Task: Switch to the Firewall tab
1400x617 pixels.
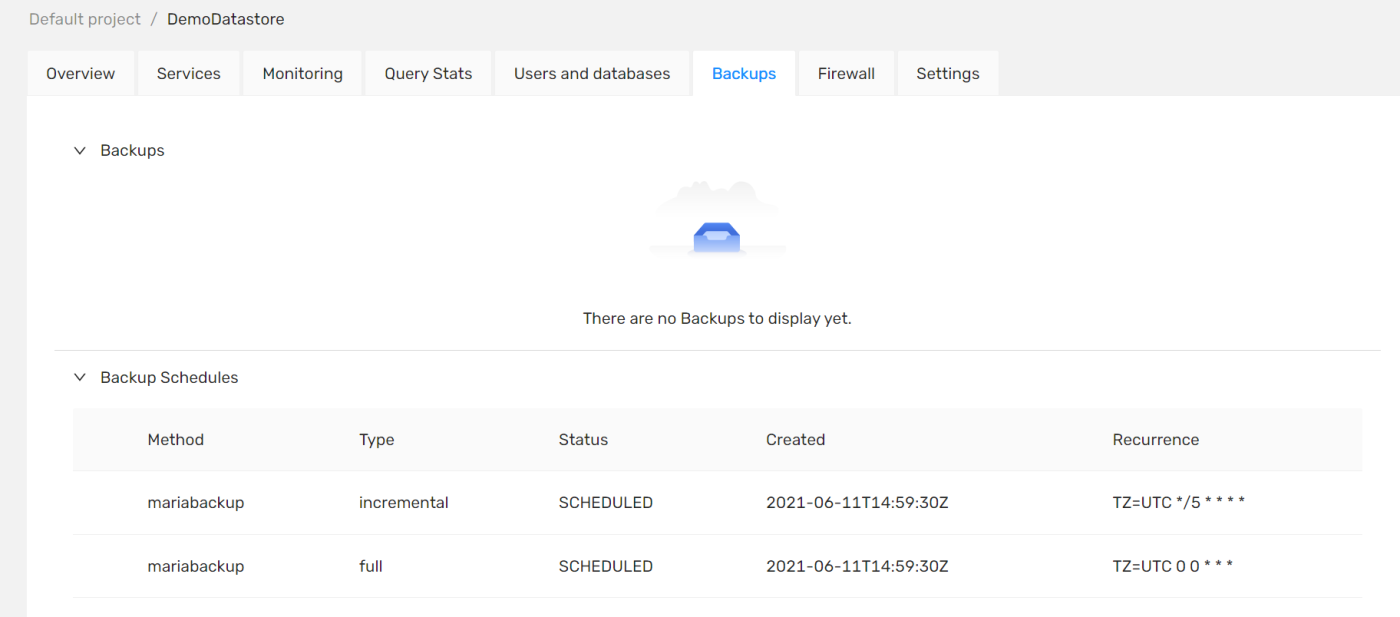Action: (x=845, y=72)
